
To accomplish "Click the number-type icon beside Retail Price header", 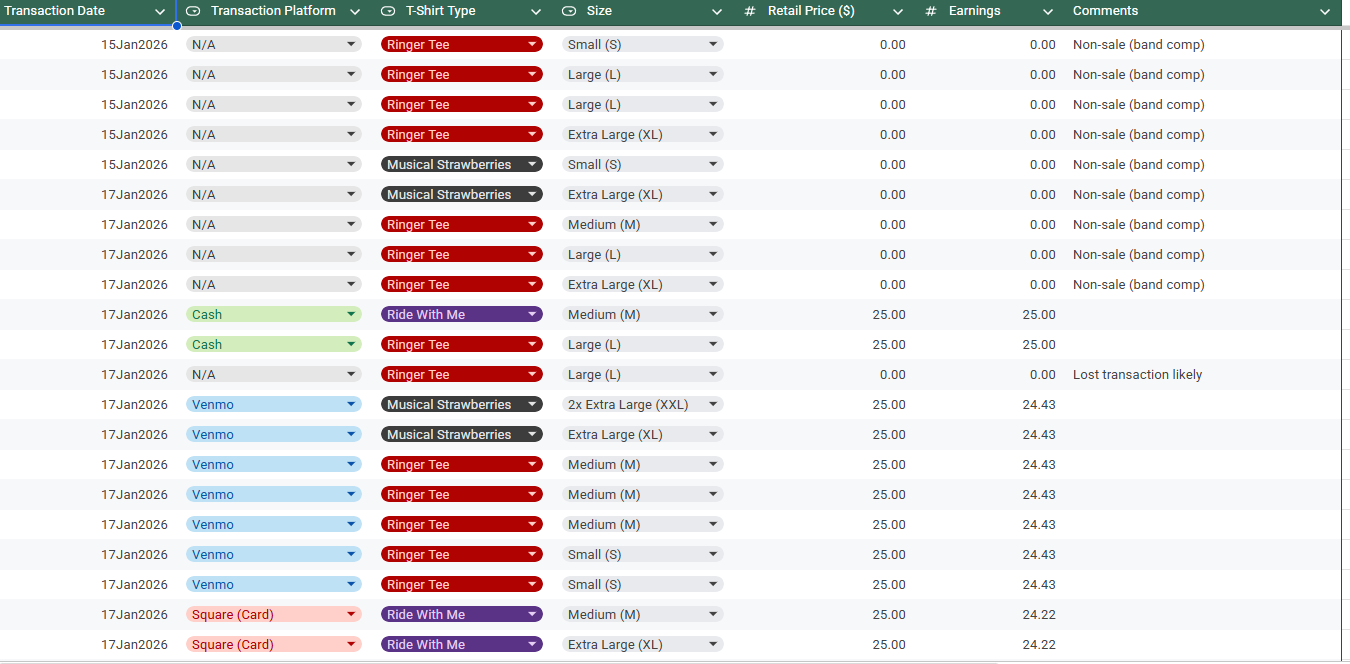I will [x=750, y=11].
